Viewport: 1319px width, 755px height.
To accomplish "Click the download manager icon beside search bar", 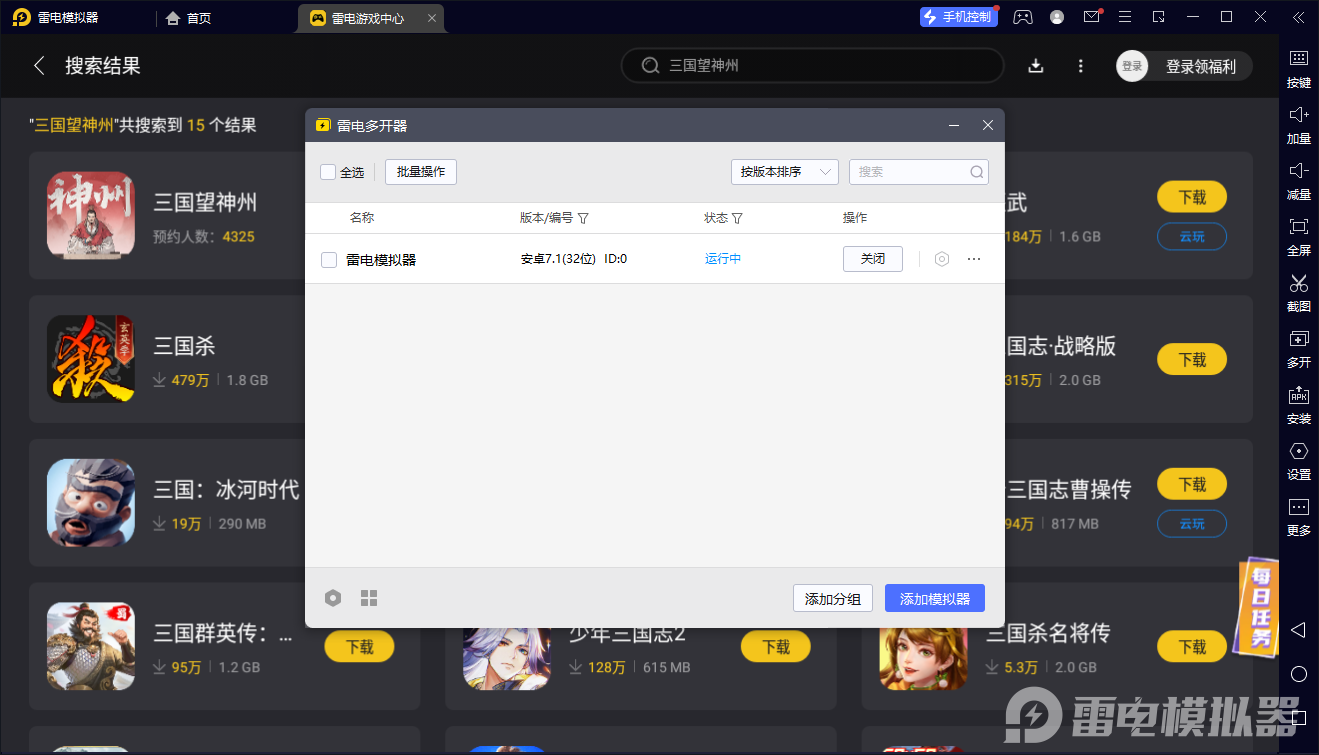I will pos(1035,65).
